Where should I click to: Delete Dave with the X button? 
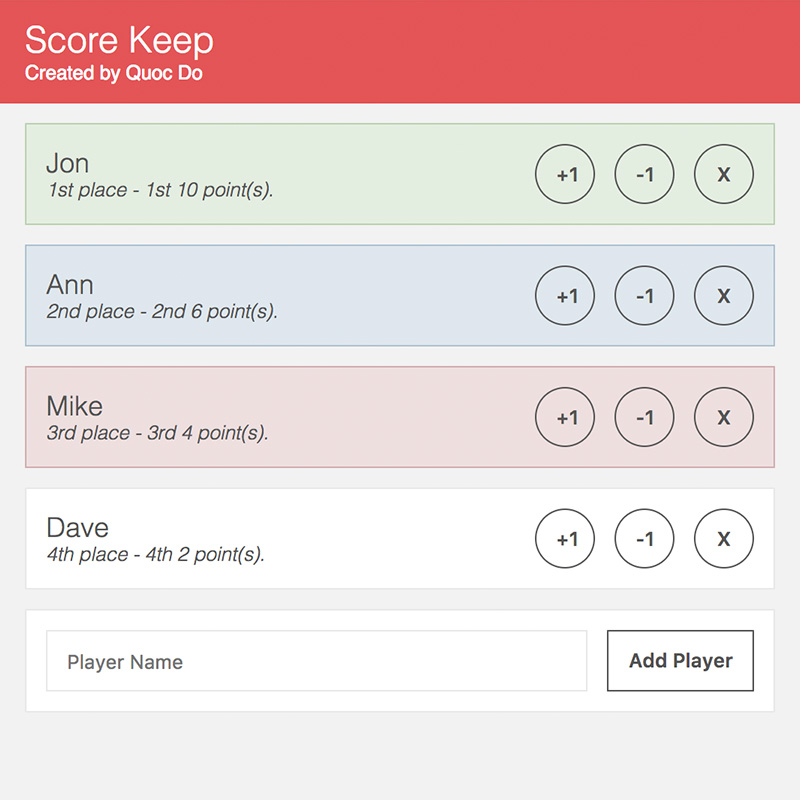pyautogui.click(x=723, y=538)
